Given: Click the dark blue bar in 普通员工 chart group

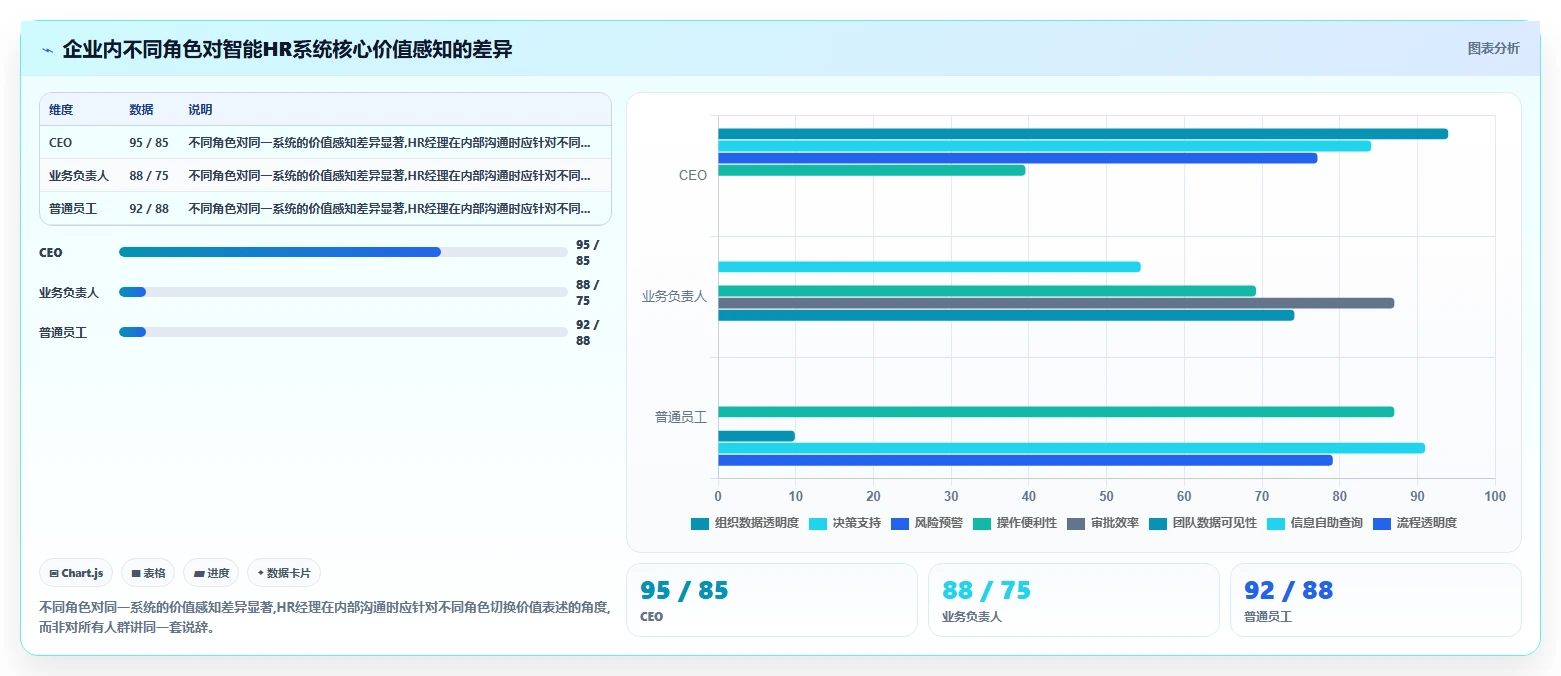Looking at the screenshot, I should point(1025,460).
